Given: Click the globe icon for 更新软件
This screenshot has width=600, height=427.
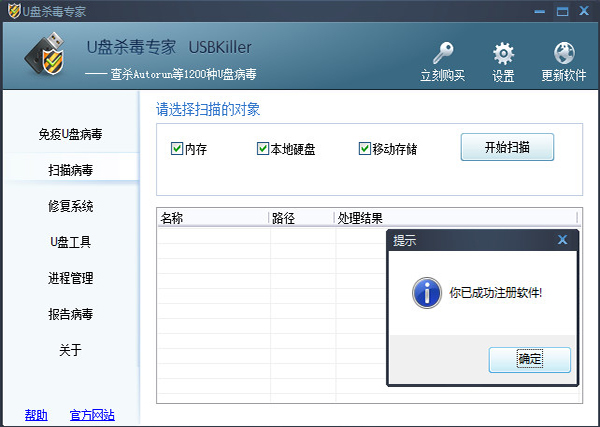Looking at the screenshot, I should pyautogui.click(x=564, y=53).
